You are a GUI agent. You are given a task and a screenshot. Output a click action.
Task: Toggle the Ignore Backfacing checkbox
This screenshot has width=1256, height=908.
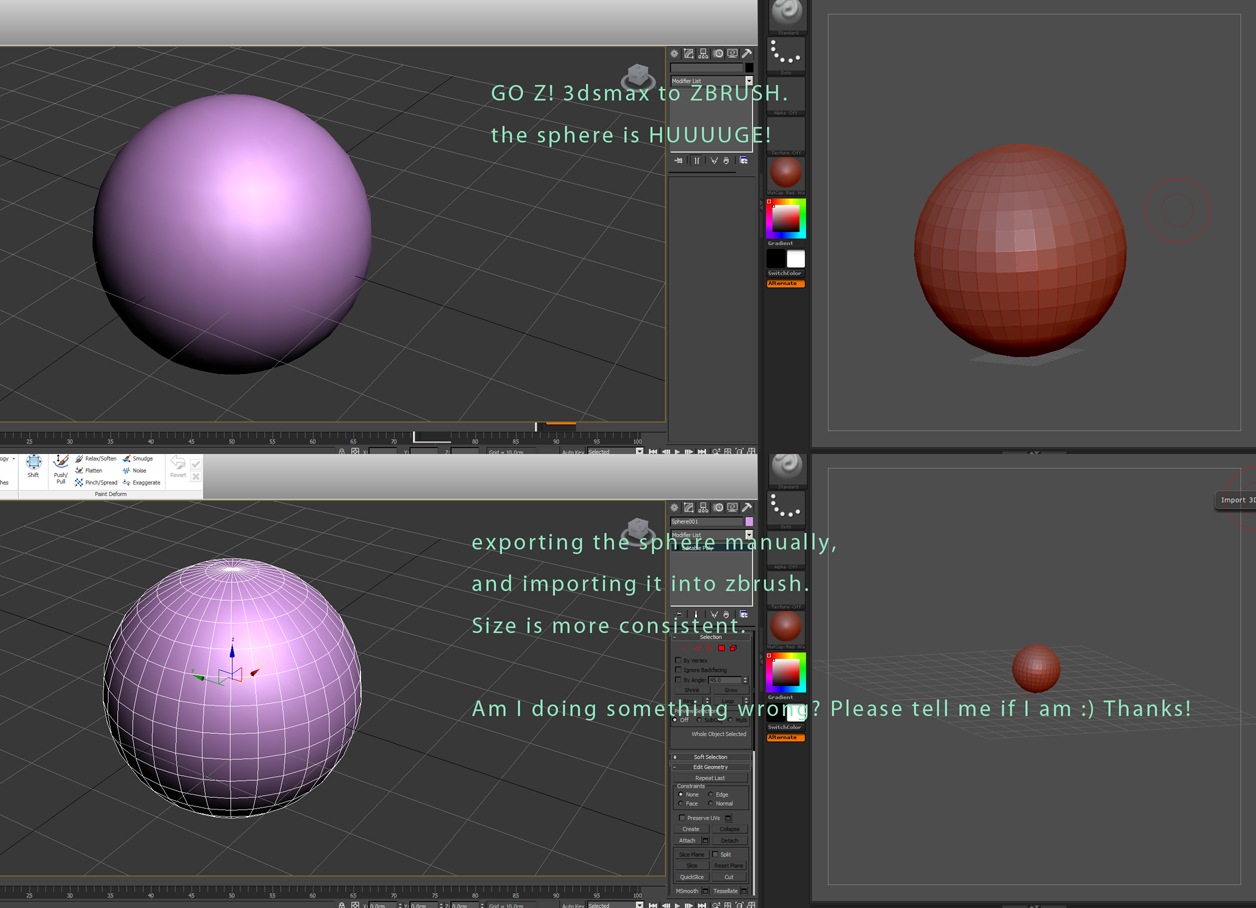pyautogui.click(x=679, y=670)
